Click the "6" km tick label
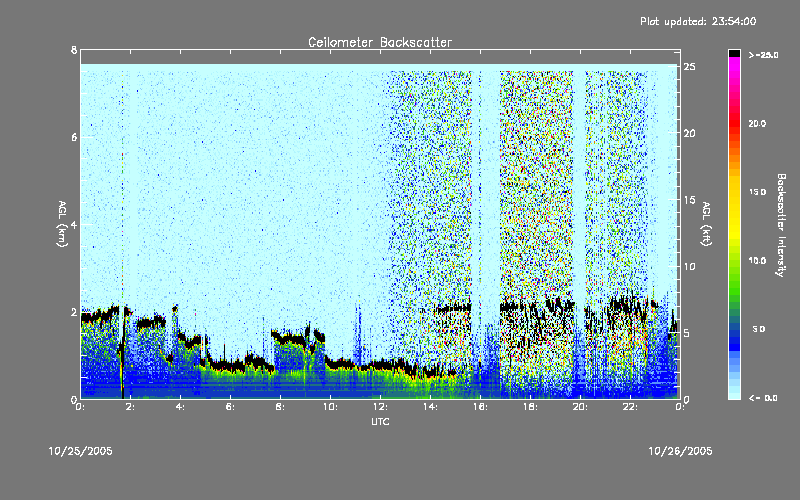800x500 pixels. click(74, 137)
